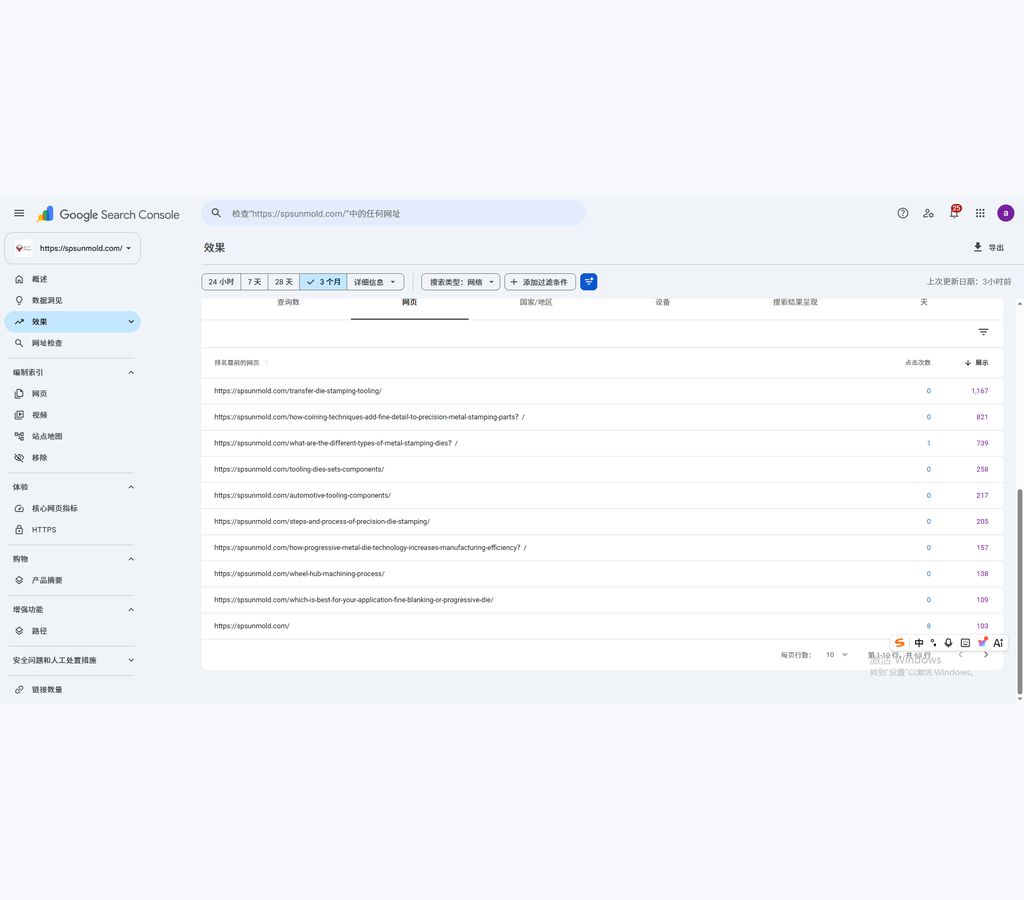Image resolution: width=1024 pixels, height=900 pixels.
Task: Select the 7 天 date range
Action: tap(254, 281)
